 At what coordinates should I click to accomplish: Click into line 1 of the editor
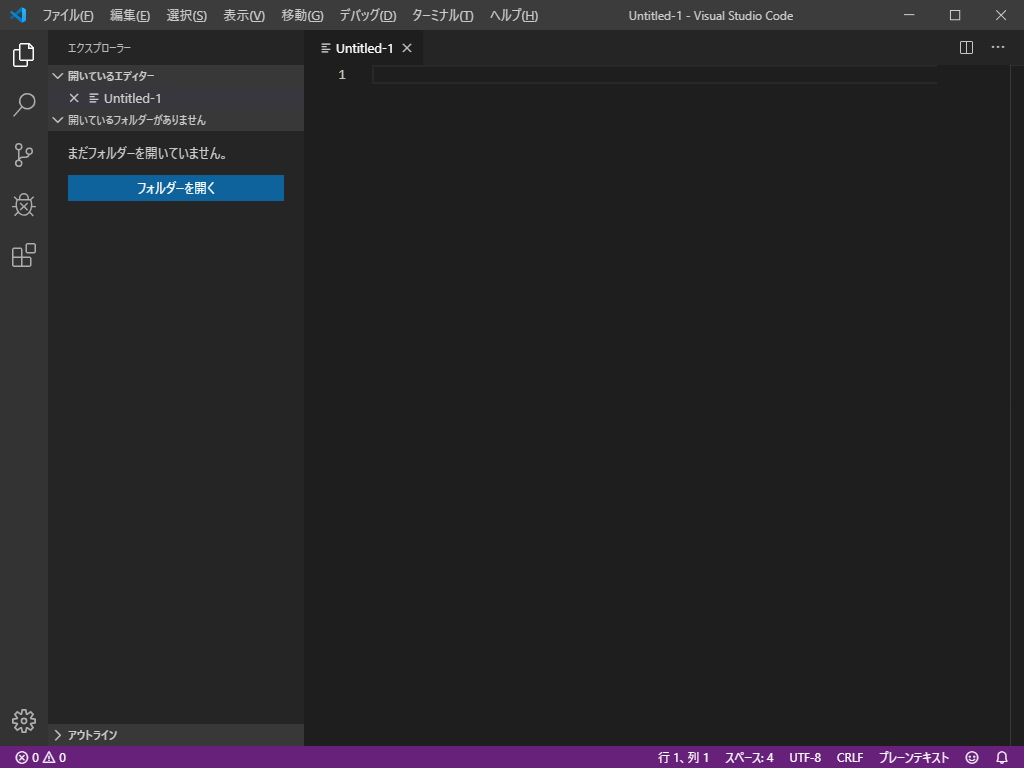pyautogui.click(x=654, y=75)
